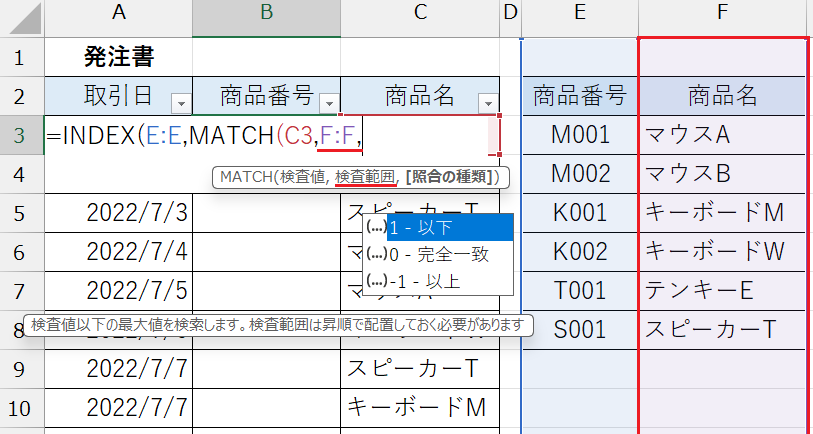Screen dimensions: 813x434
Task: Select column C header
Action: pos(420,19)
